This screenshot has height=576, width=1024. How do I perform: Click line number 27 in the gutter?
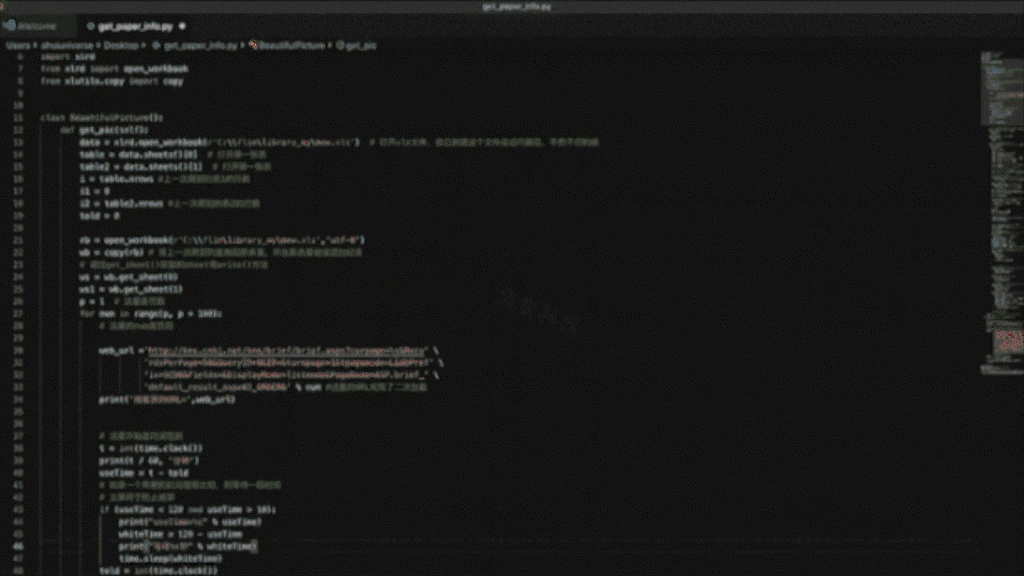click(x=18, y=313)
